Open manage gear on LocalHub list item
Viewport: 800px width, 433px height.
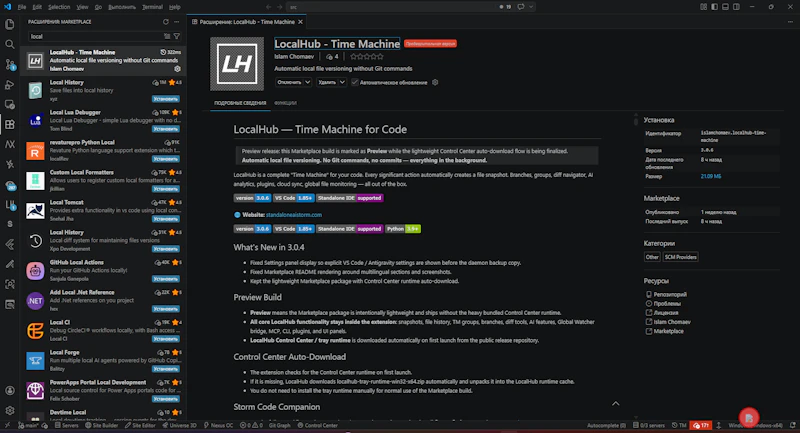[177, 69]
